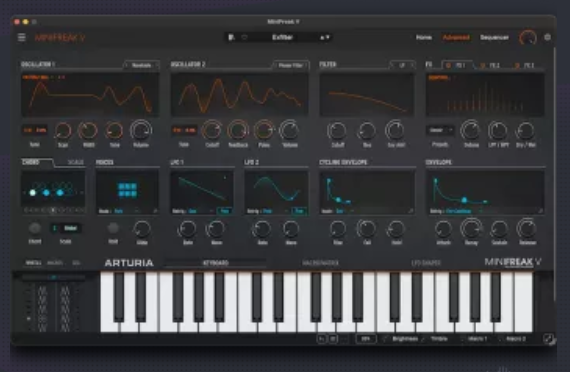Click the Envelope Attack knob

443,229
